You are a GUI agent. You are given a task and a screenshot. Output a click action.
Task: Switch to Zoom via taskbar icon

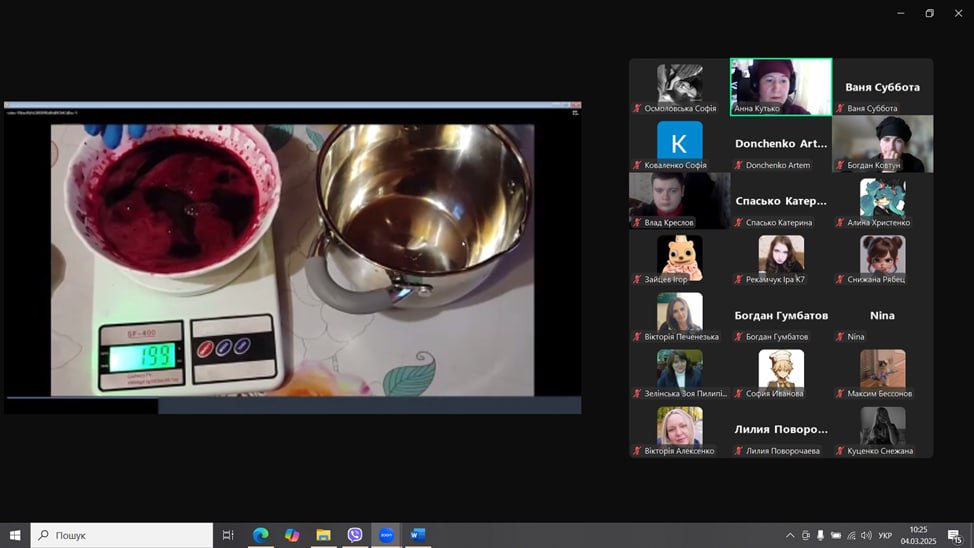pos(386,535)
